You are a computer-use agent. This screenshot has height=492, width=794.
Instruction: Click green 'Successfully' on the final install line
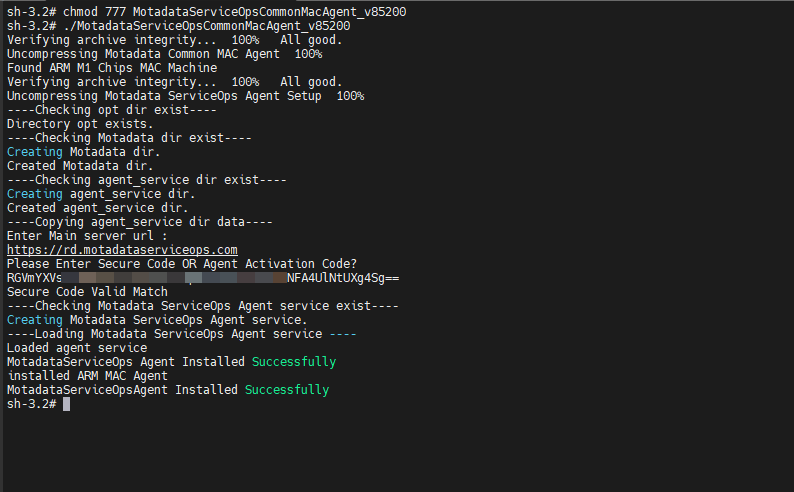click(286, 390)
